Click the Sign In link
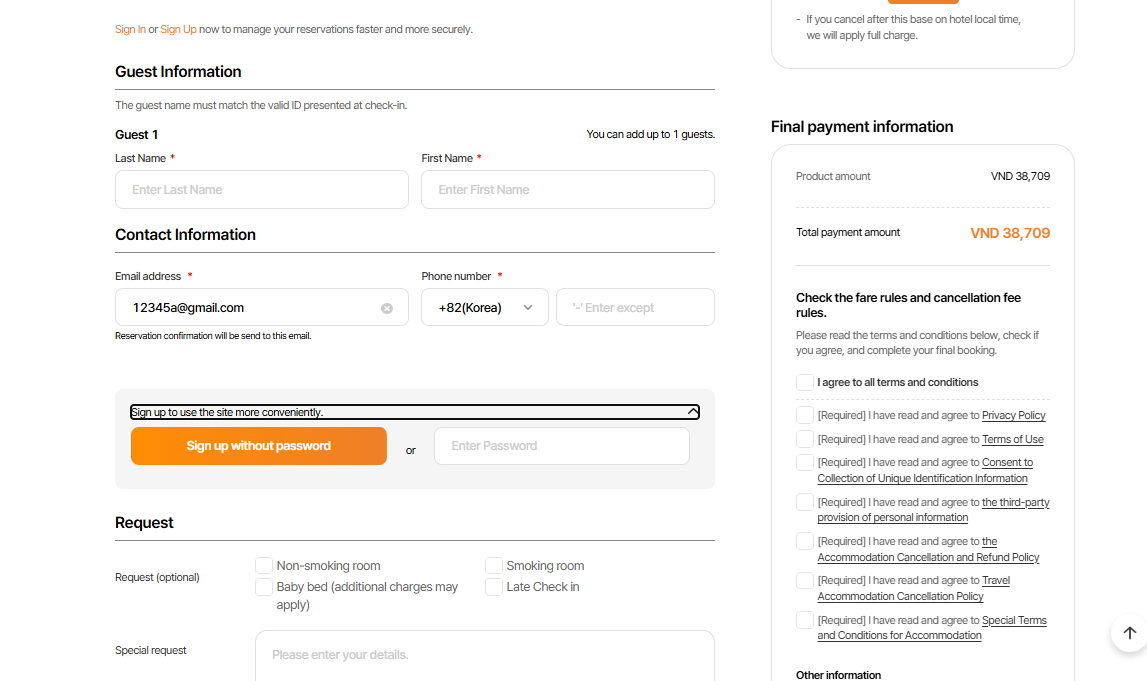The image size is (1147, 681). click(130, 29)
